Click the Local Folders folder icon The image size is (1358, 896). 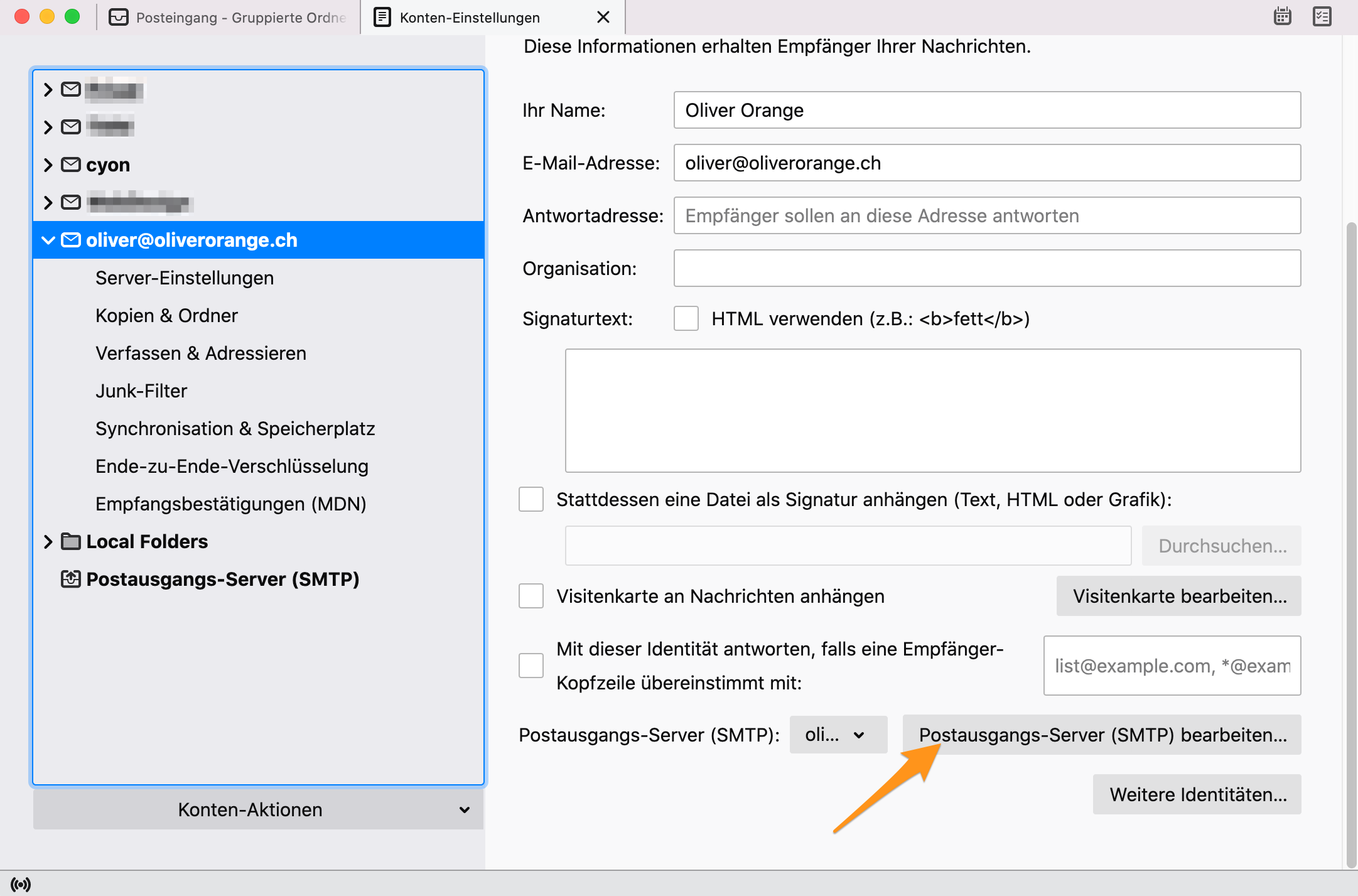pos(71,541)
